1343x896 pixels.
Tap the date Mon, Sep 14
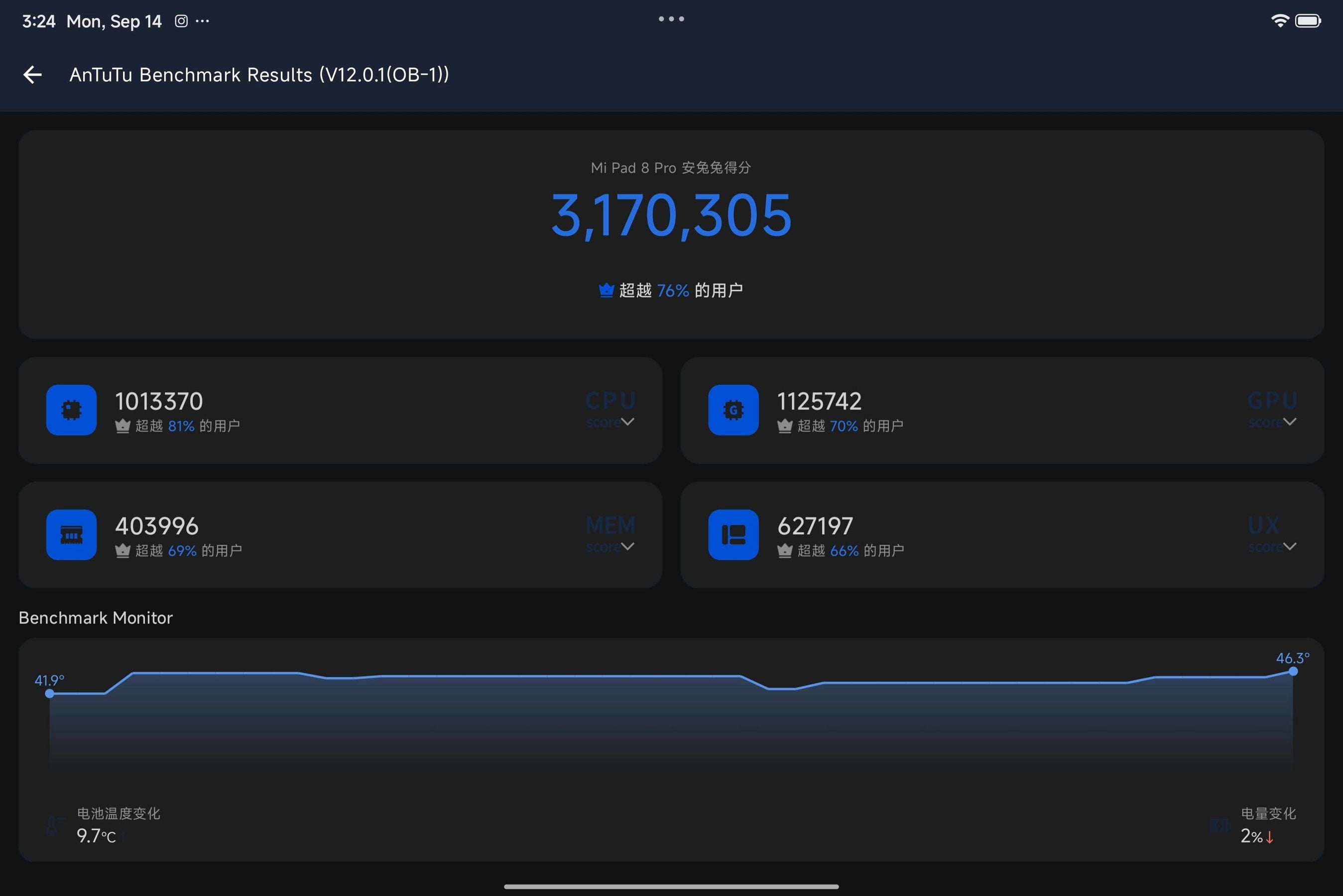(x=115, y=21)
